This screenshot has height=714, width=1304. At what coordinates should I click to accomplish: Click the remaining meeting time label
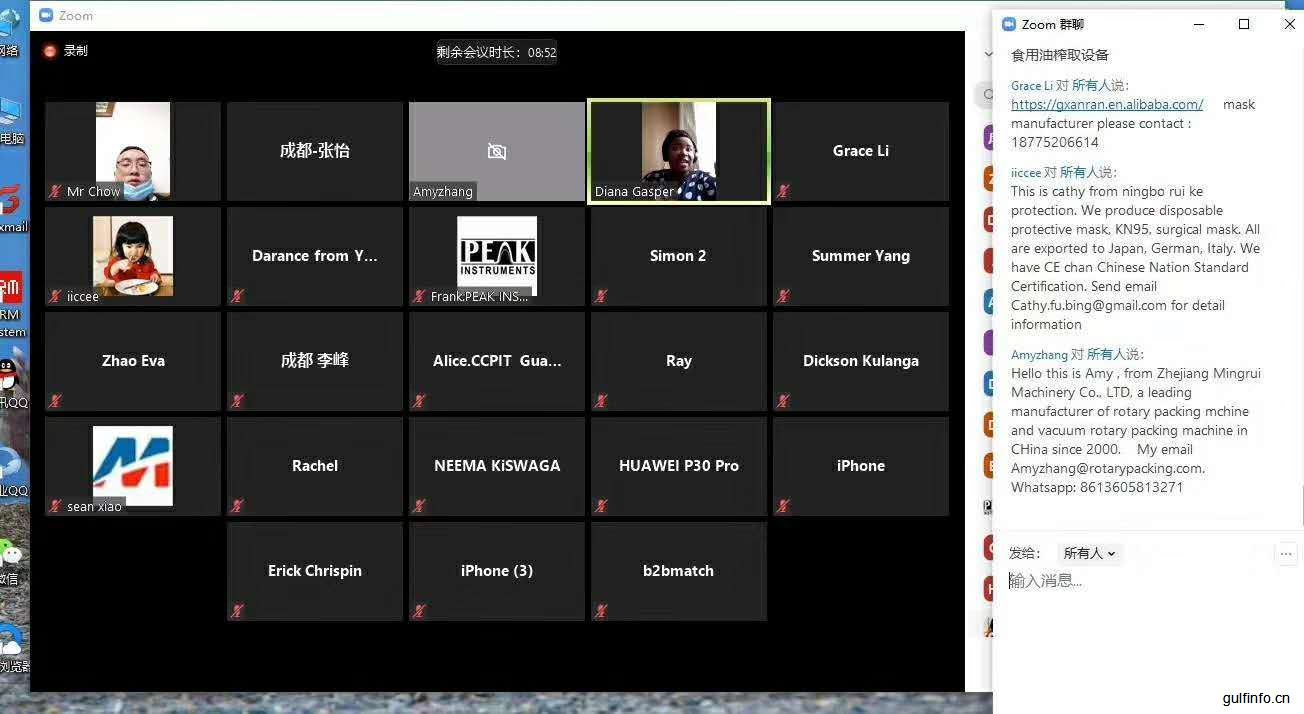496,52
